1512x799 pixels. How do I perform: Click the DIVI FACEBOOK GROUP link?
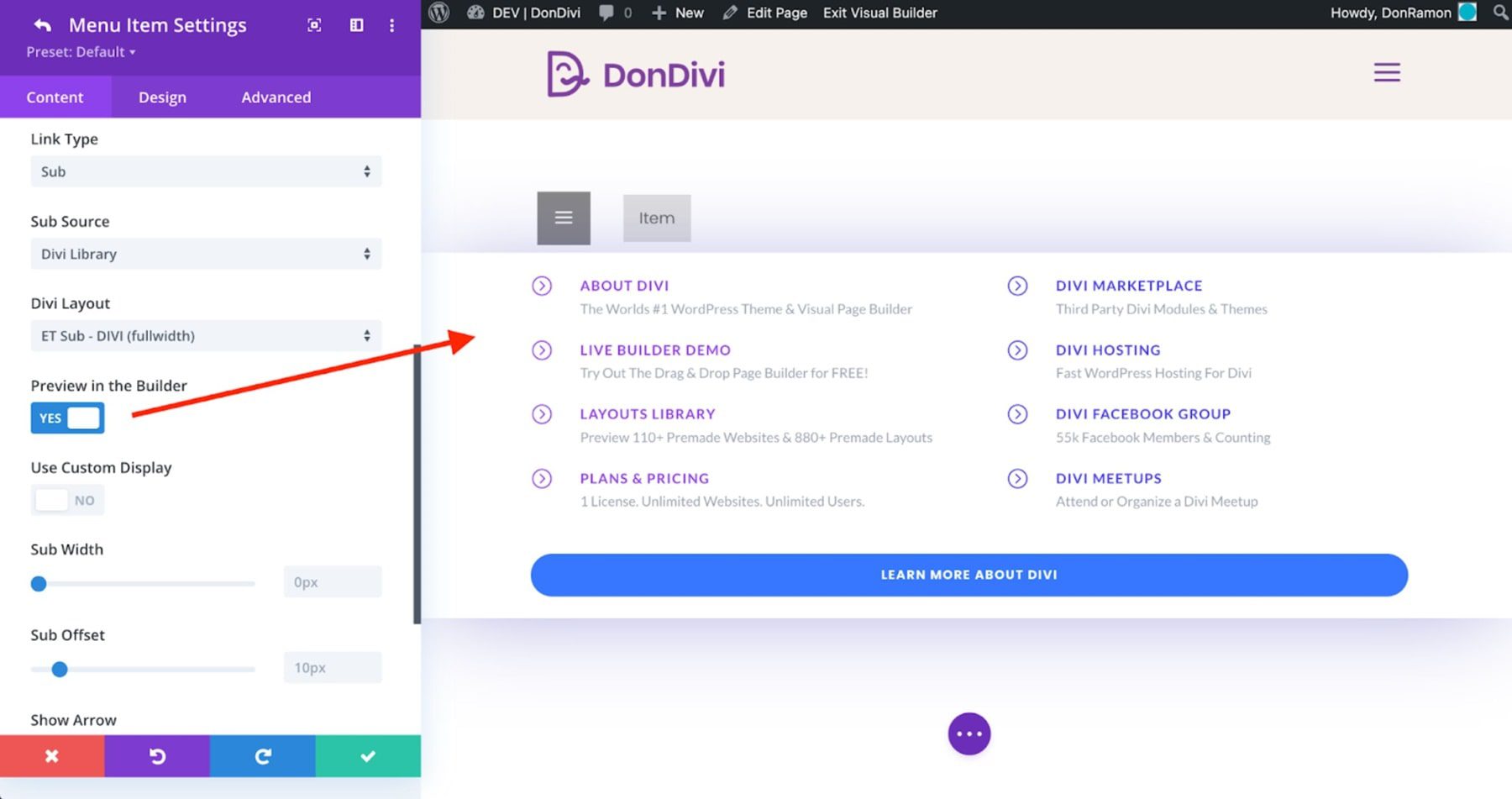click(x=1143, y=414)
